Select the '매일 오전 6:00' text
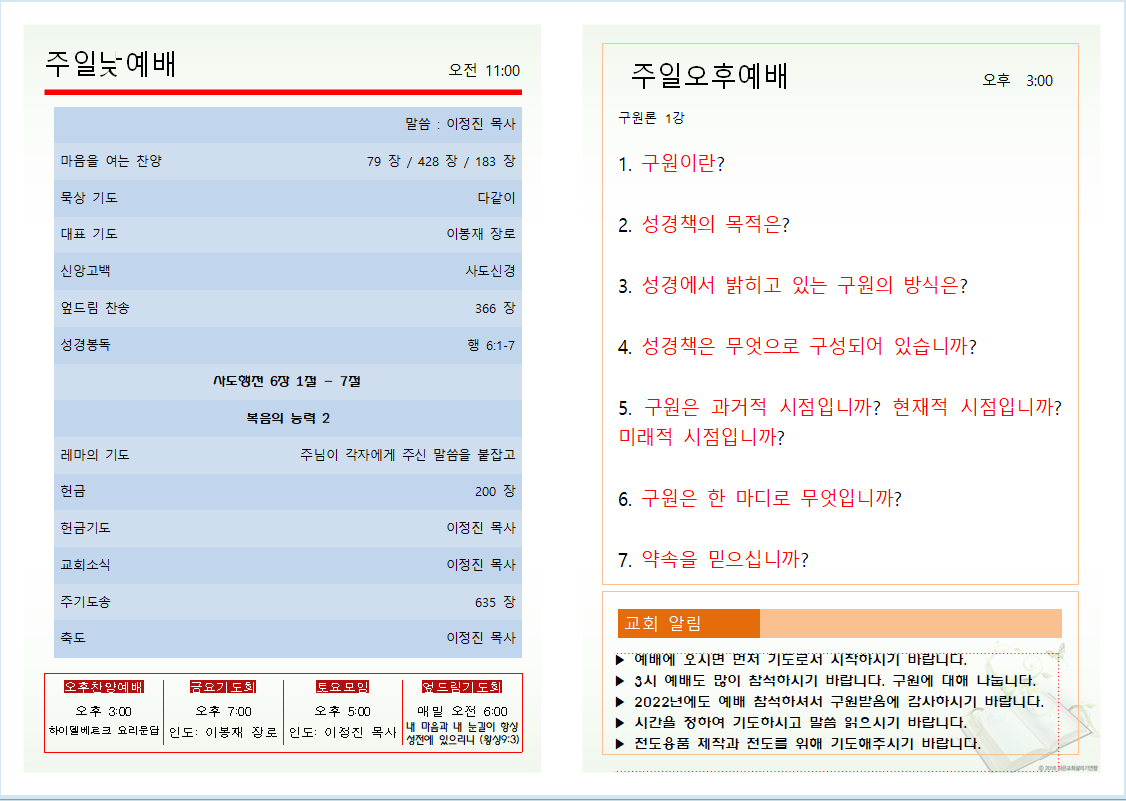Screen dimensions: 1126x801 point(462,711)
